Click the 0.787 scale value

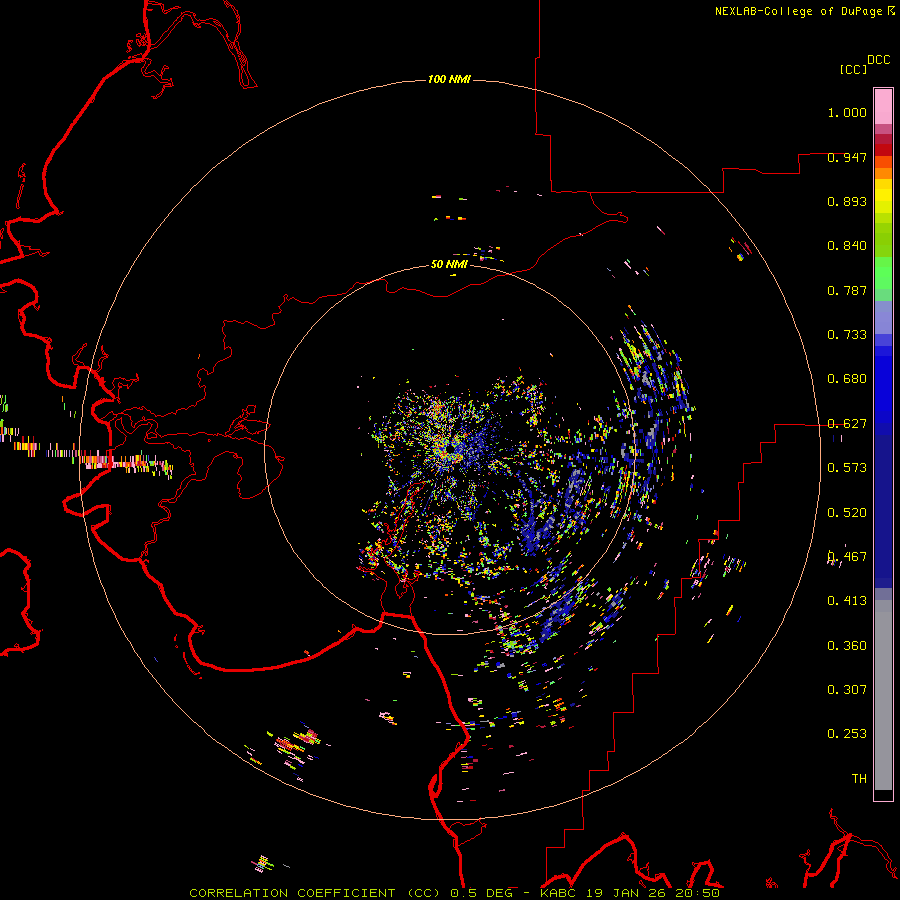[847, 290]
